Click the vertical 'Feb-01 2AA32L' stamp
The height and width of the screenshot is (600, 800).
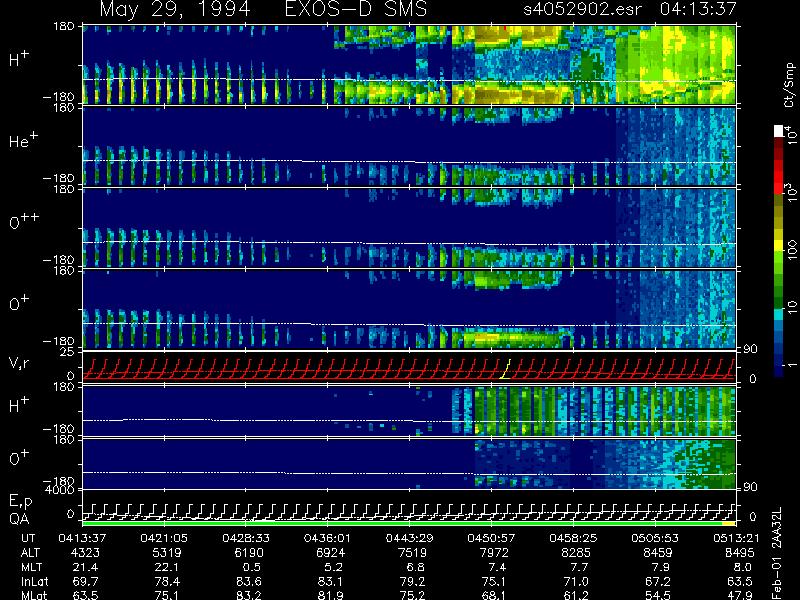777,553
